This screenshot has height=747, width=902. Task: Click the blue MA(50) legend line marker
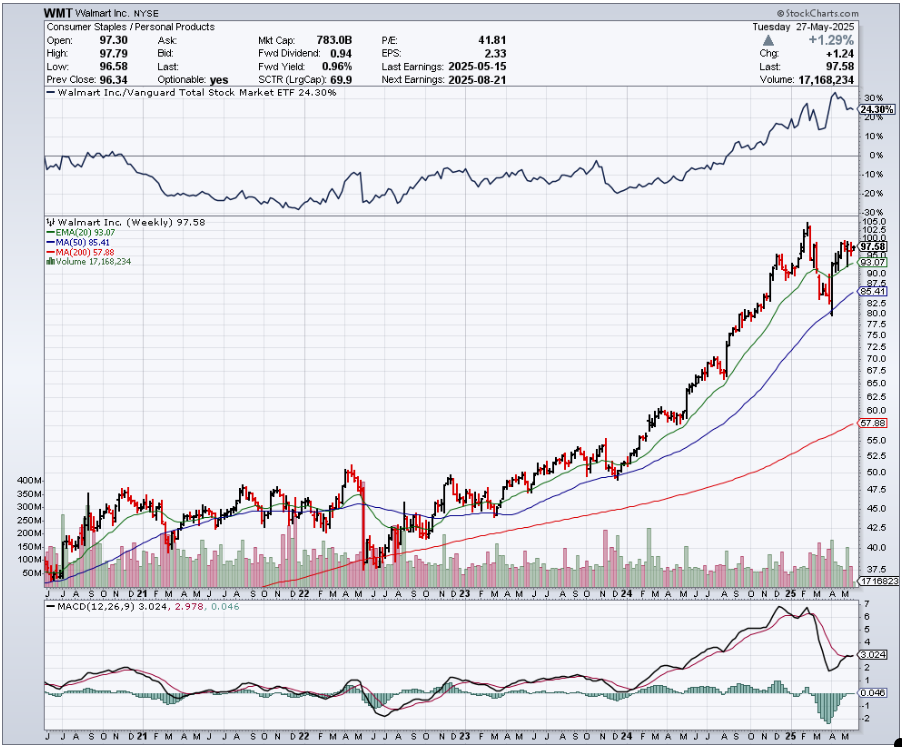coord(51,243)
